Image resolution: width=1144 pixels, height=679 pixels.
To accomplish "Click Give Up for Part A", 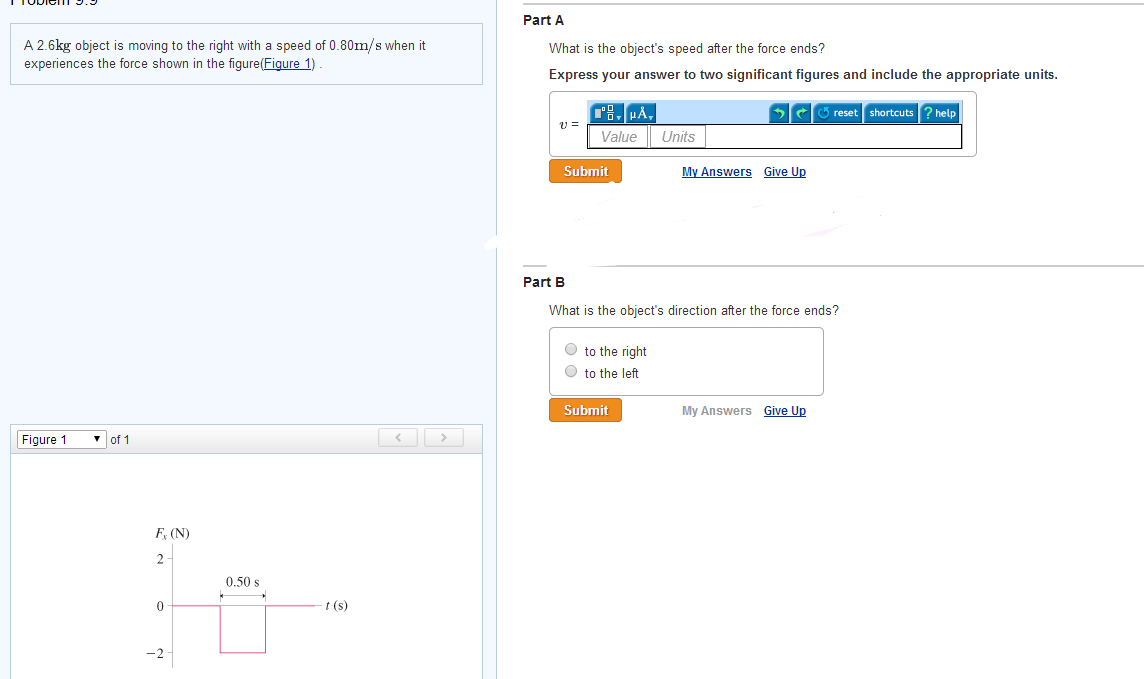I will (784, 171).
